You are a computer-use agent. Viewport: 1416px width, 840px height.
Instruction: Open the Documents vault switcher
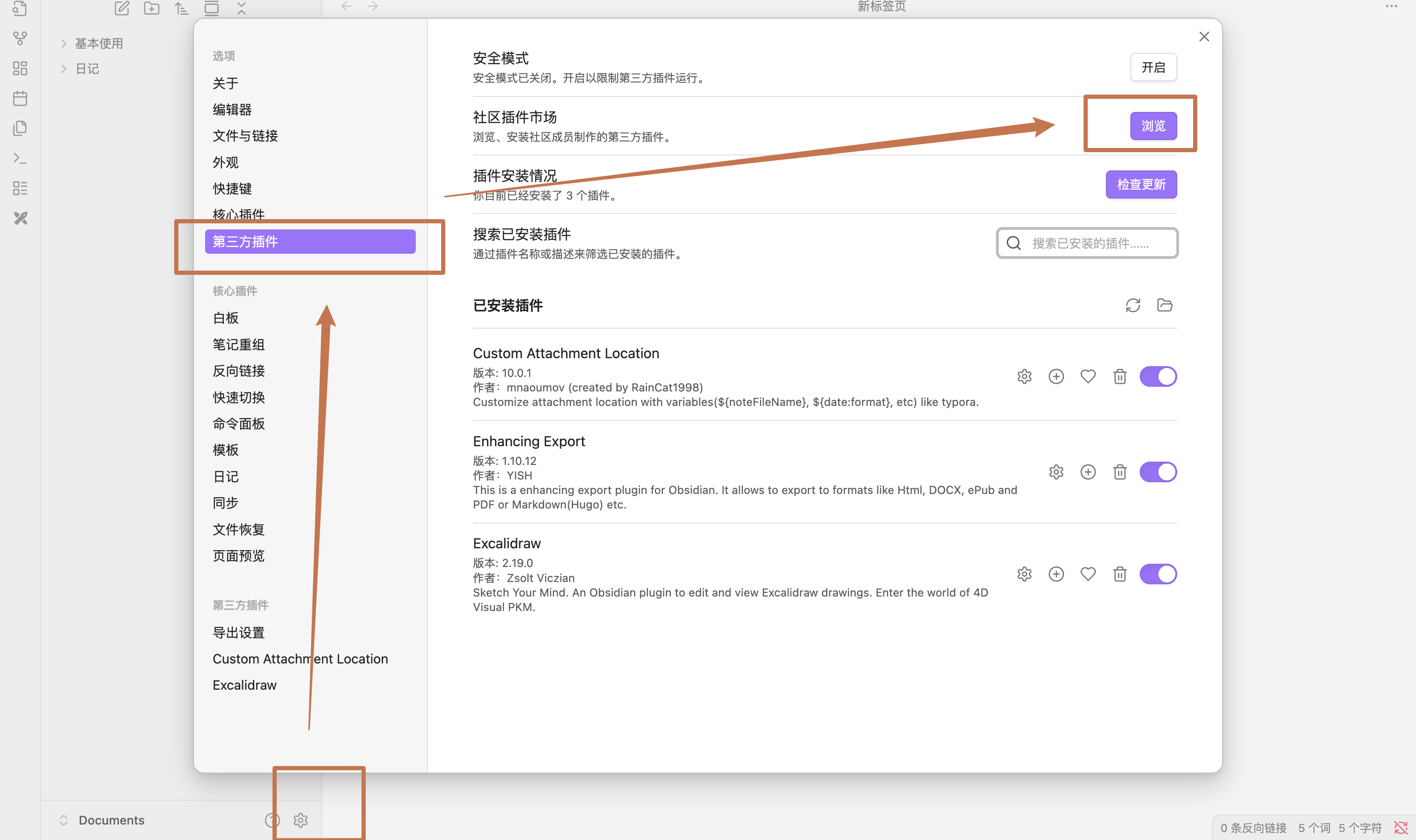(x=111, y=819)
